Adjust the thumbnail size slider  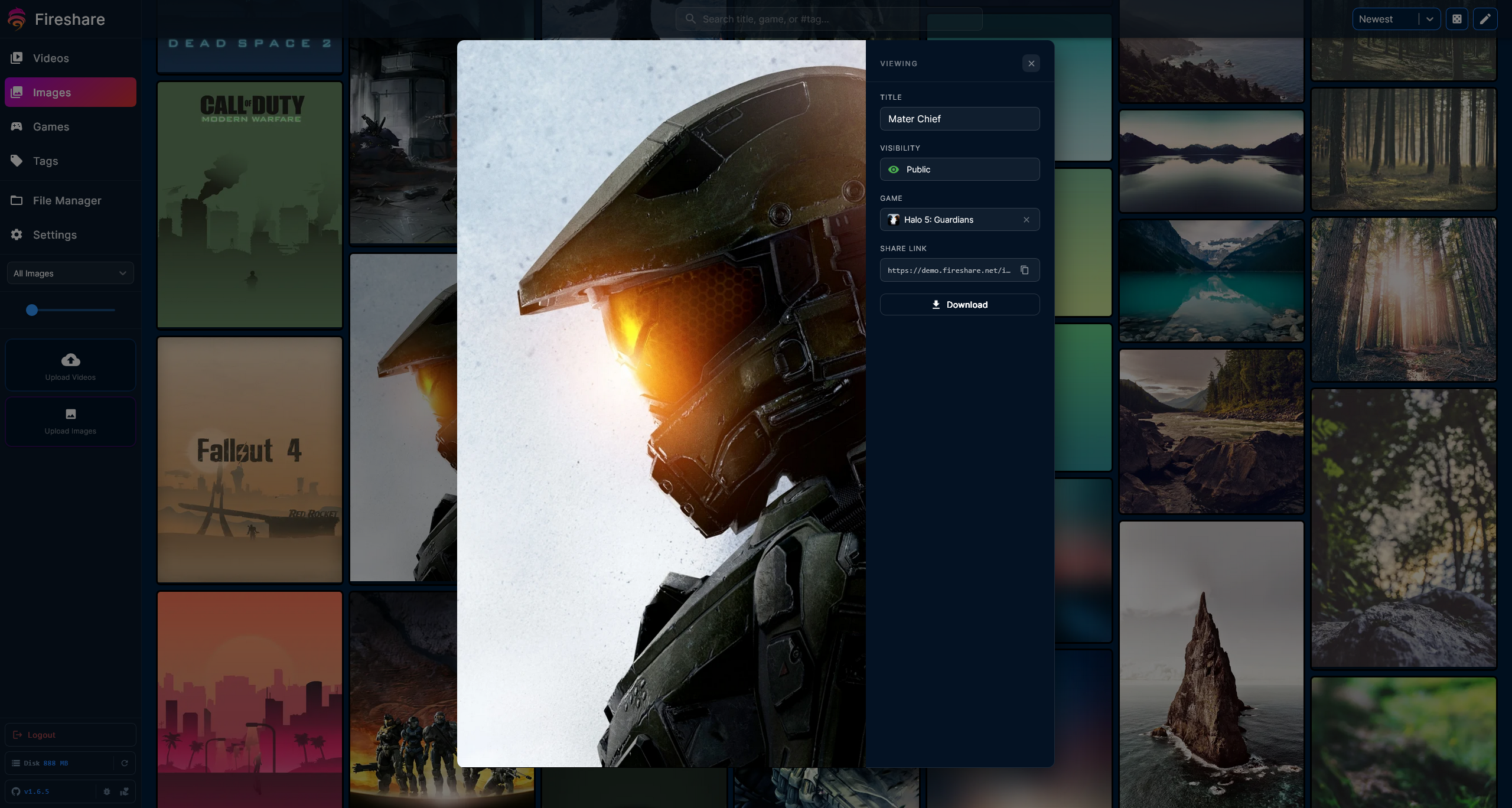pyautogui.click(x=32, y=309)
